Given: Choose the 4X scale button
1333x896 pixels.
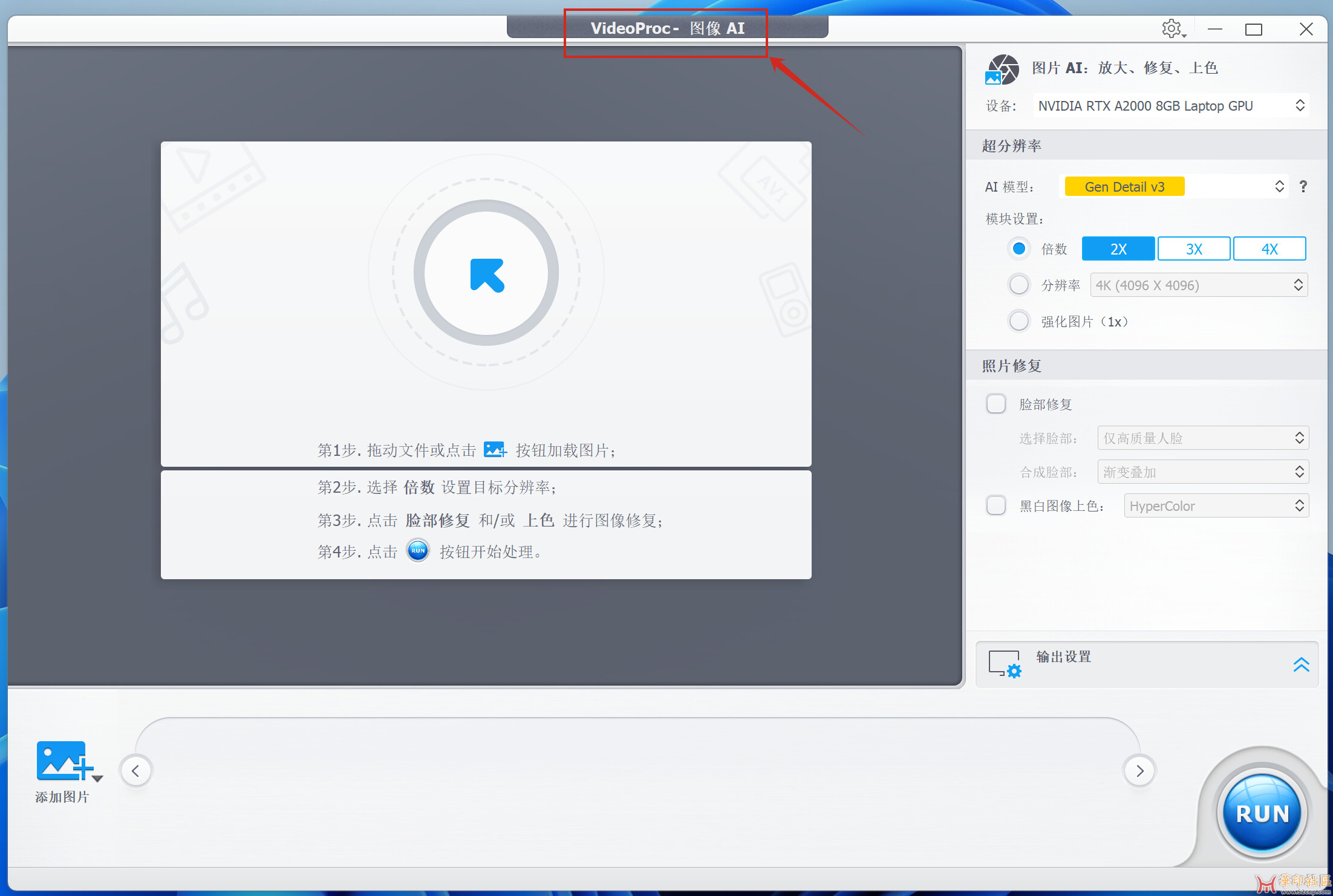Looking at the screenshot, I should point(1269,249).
